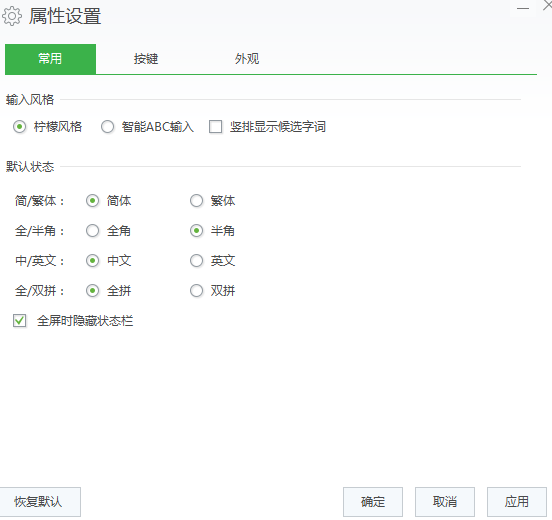Image resolution: width=552 pixels, height=520 pixels.
Task: Click the 恢复默认 button
Action: coord(39,502)
